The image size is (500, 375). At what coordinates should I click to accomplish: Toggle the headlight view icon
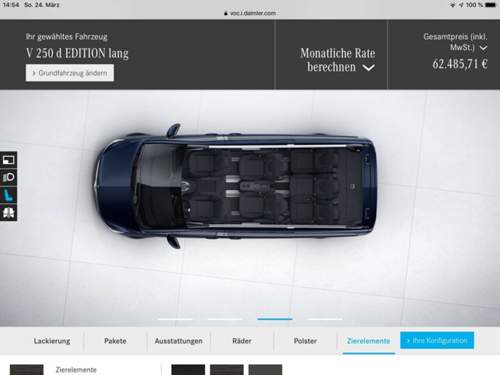(x=8, y=177)
